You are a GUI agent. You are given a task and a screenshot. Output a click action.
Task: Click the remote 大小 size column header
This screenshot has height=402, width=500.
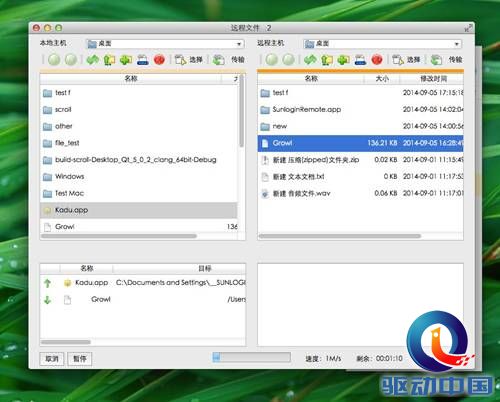(382, 79)
